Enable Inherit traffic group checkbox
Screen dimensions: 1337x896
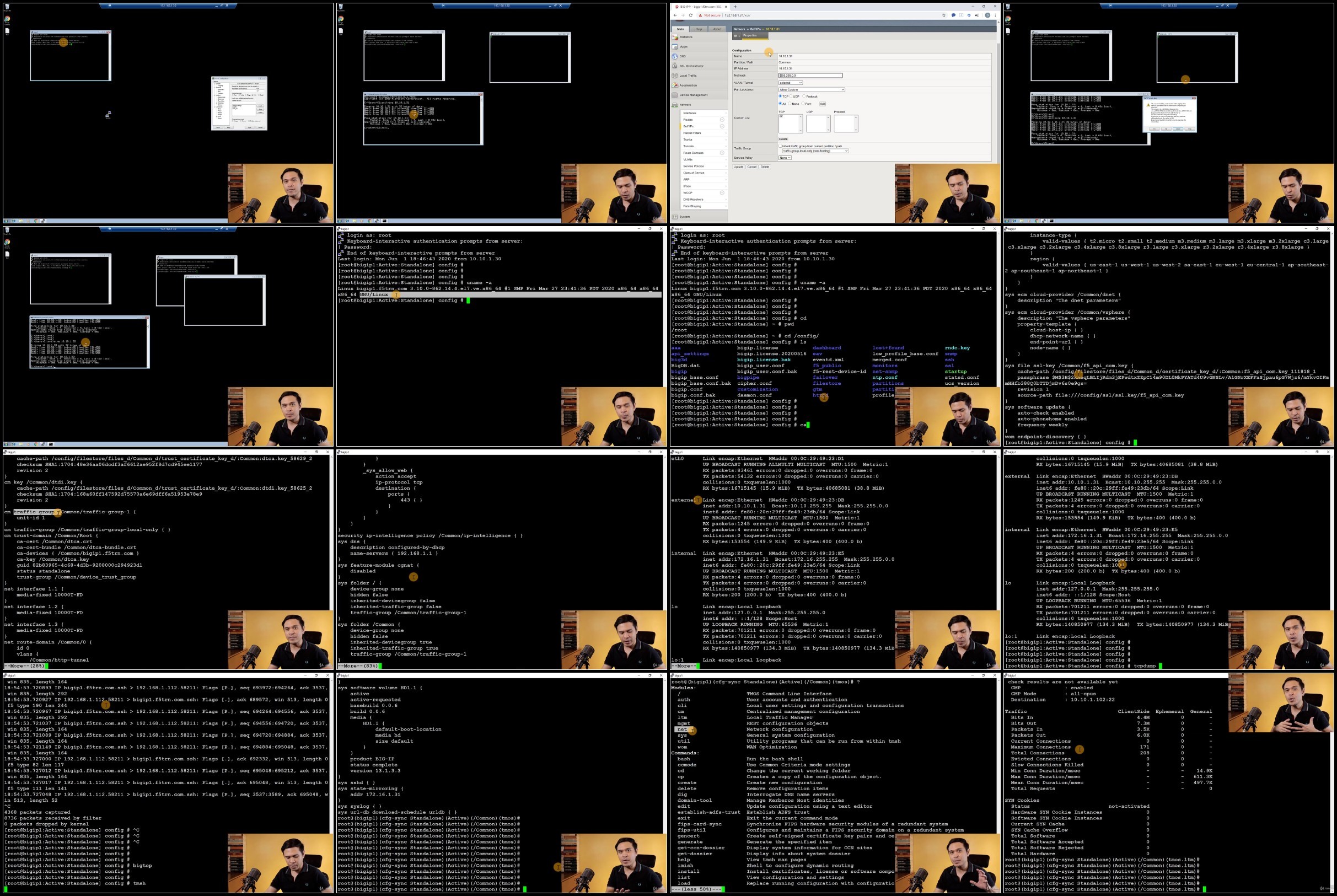780,146
